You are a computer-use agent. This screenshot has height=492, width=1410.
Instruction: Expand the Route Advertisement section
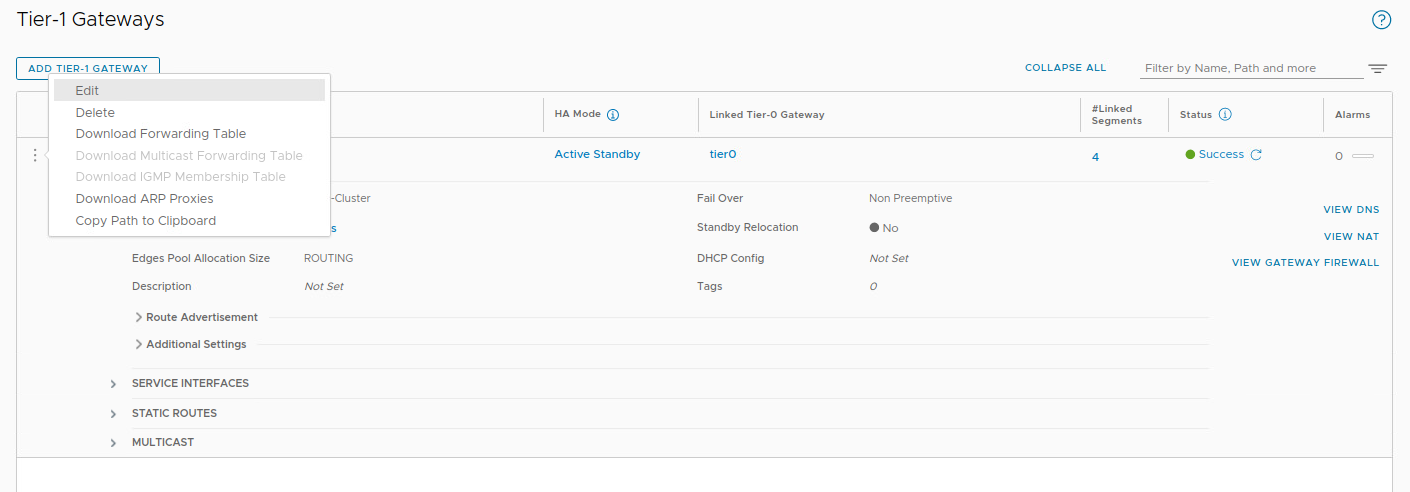coord(139,317)
